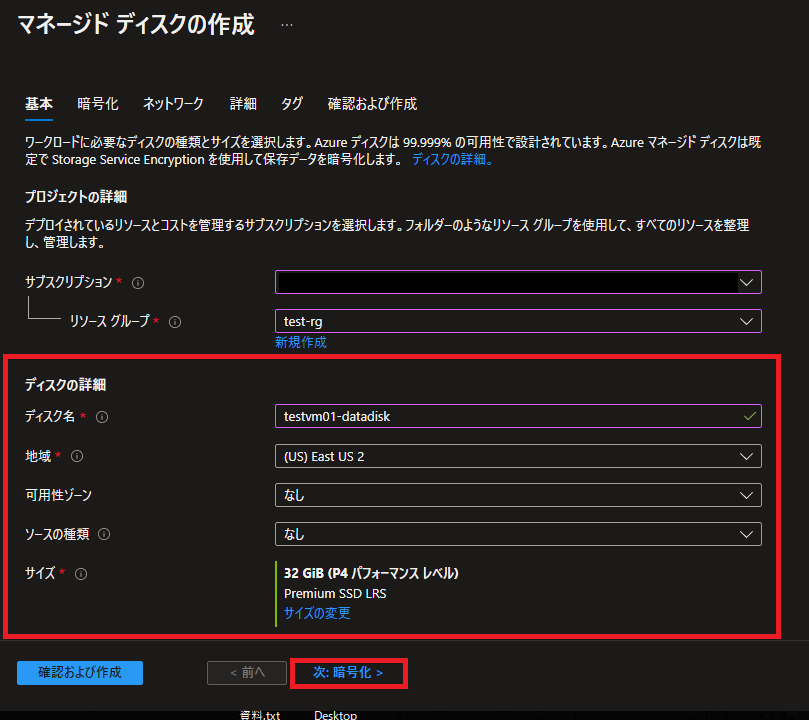
Task: Click the 資料.txt label at bottom
Action: (260, 715)
